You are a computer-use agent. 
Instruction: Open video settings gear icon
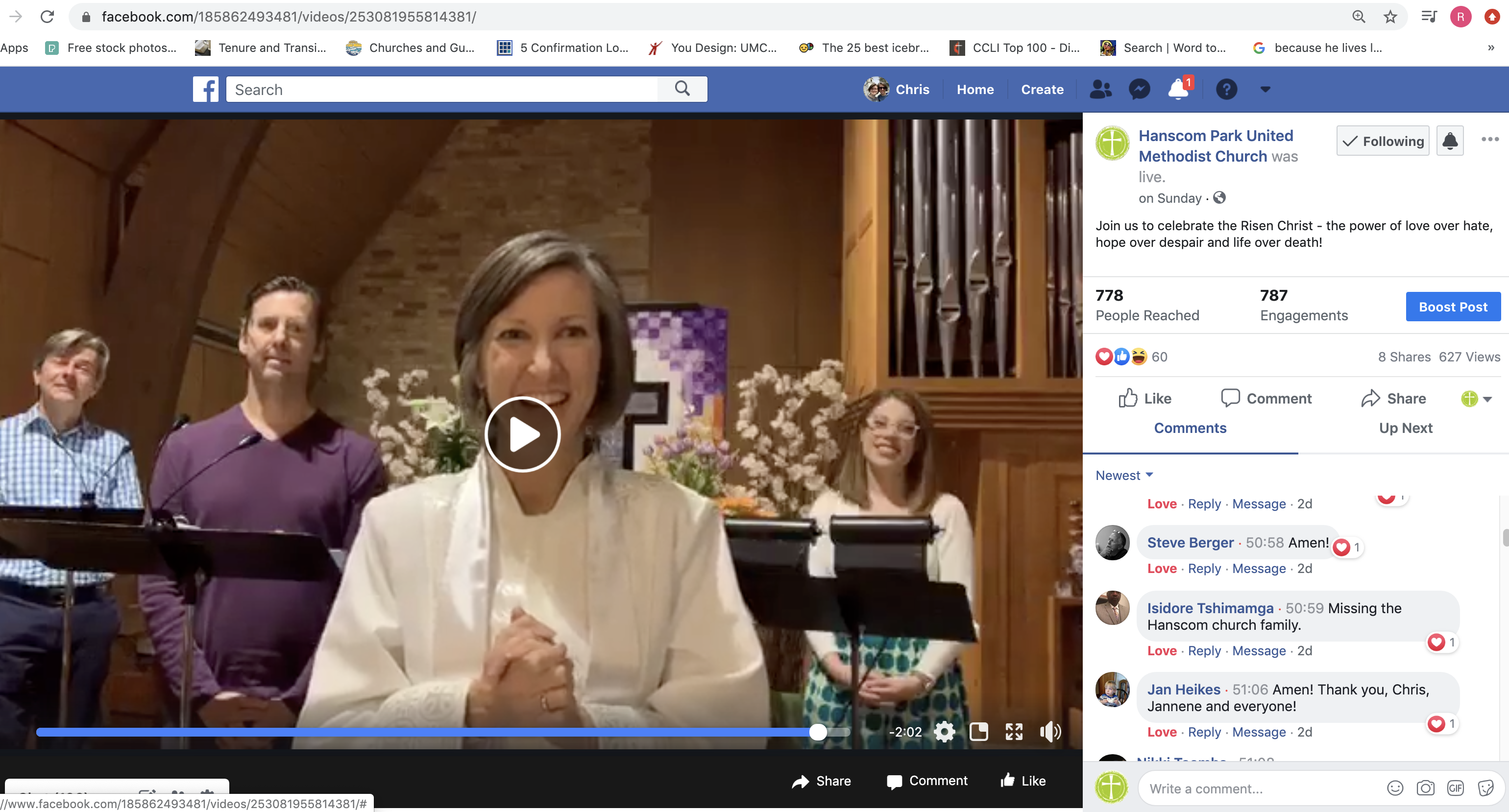944,732
